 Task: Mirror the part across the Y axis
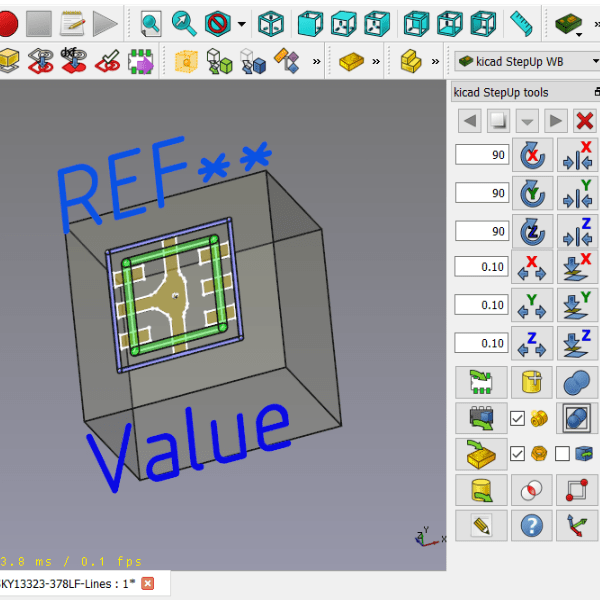(576, 192)
